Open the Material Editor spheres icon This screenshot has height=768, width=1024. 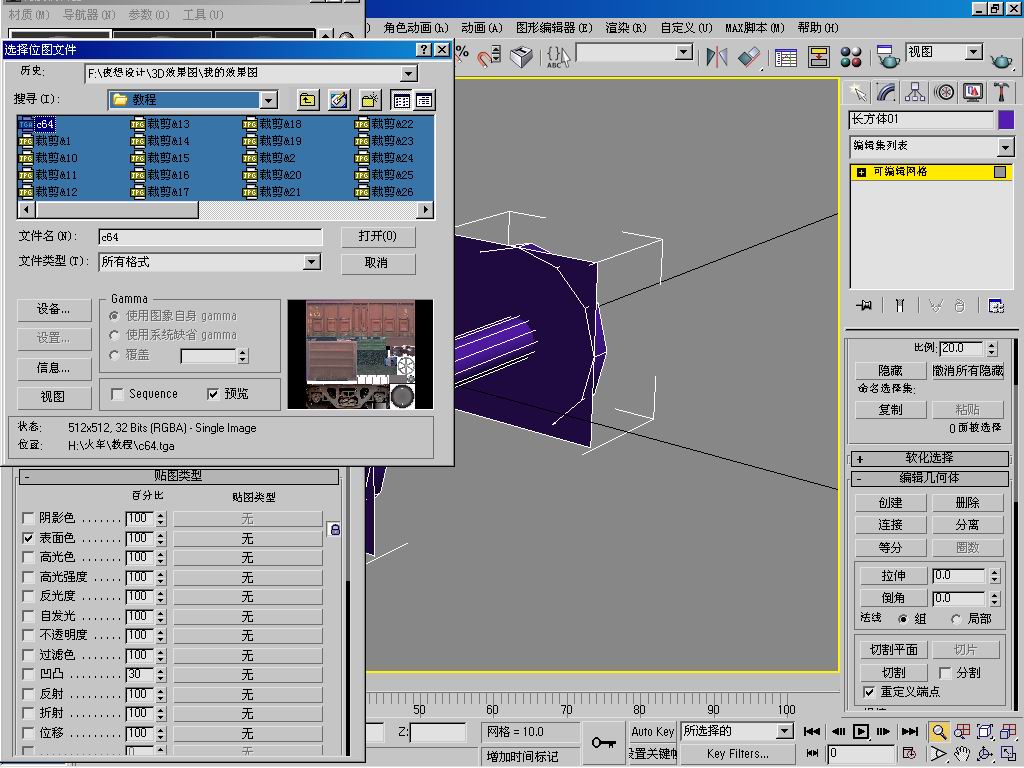pyautogui.click(x=851, y=57)
